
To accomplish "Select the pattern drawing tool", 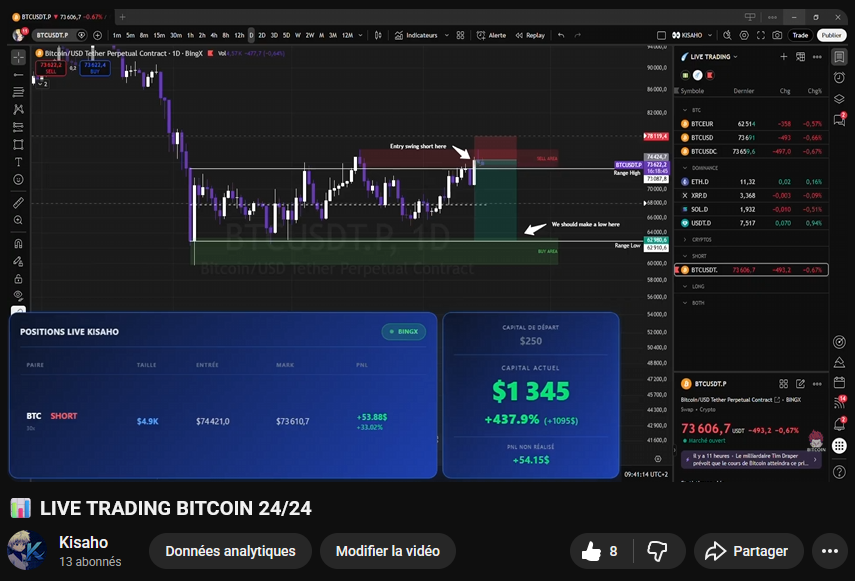I will coord(19,110).
